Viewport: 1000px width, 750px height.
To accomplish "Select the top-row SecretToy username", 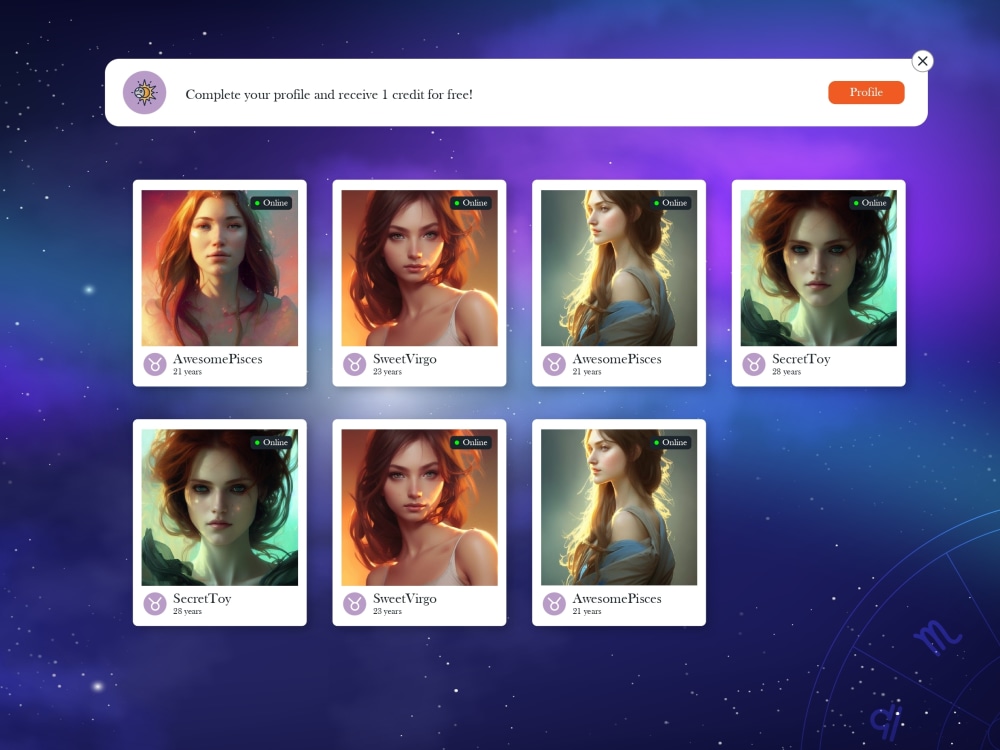I will pos(801,359).
